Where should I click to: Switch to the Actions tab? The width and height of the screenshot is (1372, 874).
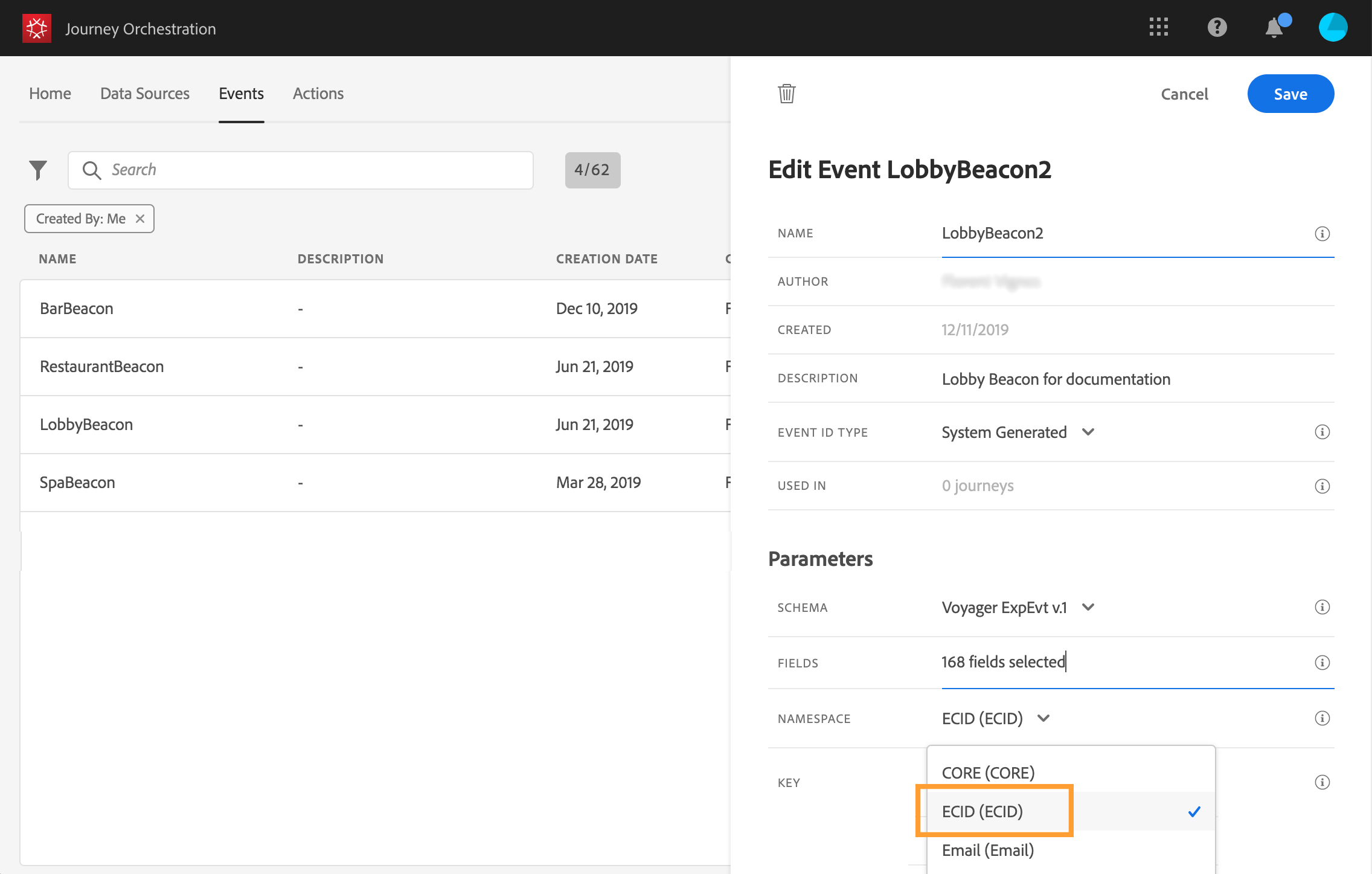coord(318,94)
